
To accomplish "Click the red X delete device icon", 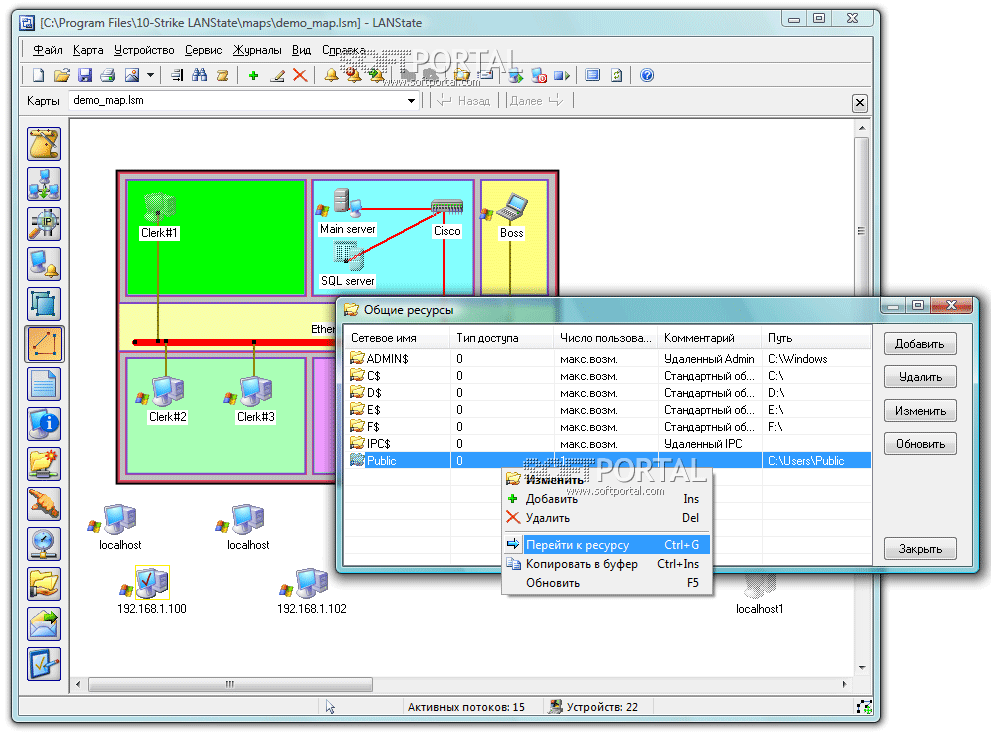I will tap(300, 75).
